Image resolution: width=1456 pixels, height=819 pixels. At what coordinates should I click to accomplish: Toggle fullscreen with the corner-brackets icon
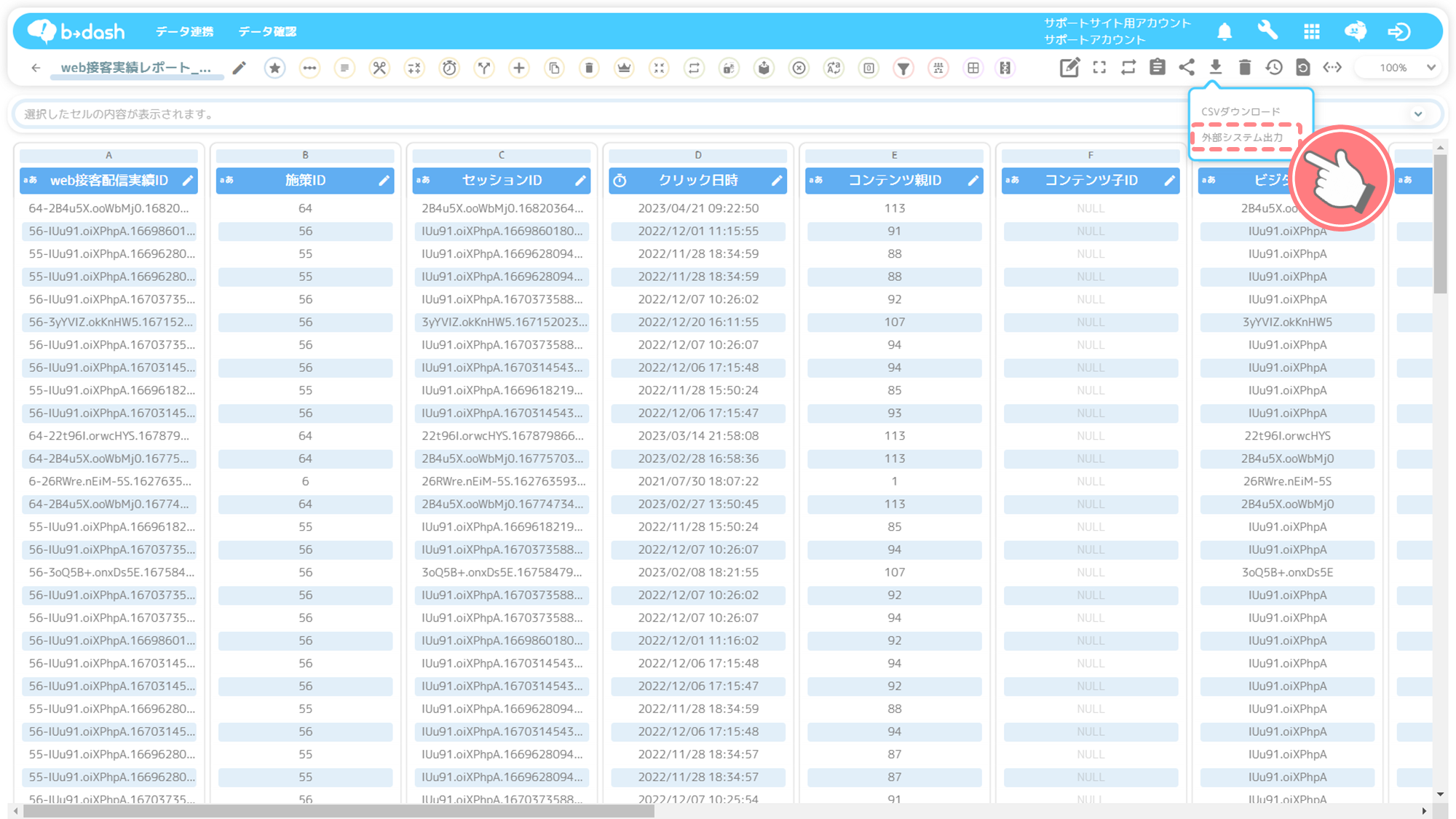[x=1099, y=68]
